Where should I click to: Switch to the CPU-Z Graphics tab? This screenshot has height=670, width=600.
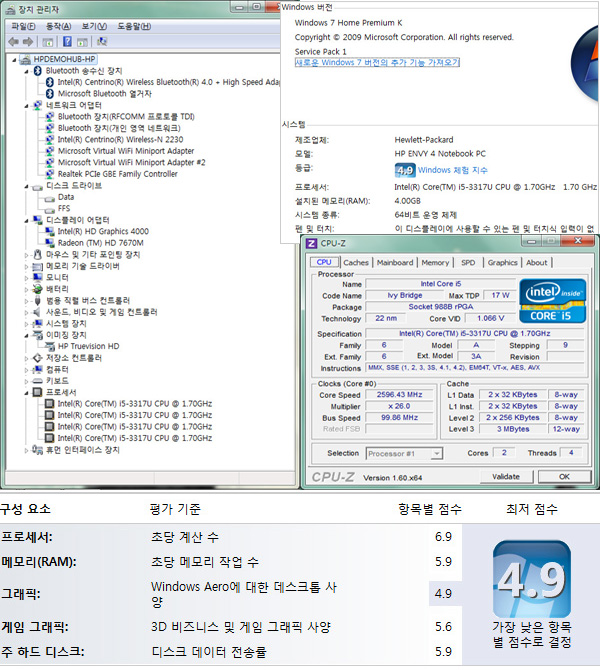[503, 263]
